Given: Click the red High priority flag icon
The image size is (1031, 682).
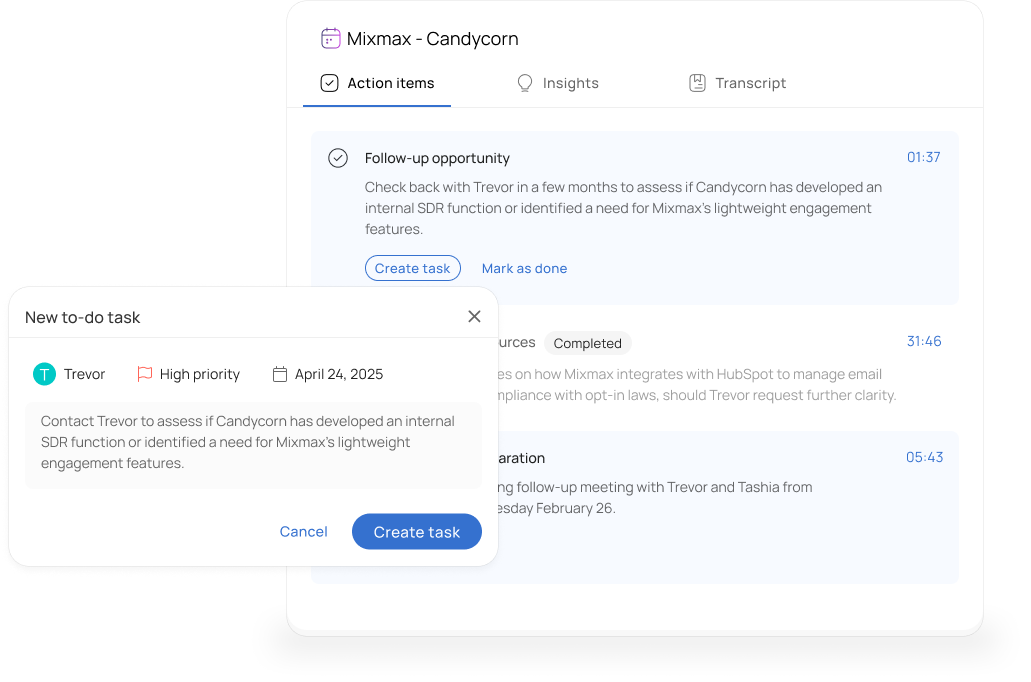Looking at the screenshot, I should pyautogui.click(x=145, y=374).
